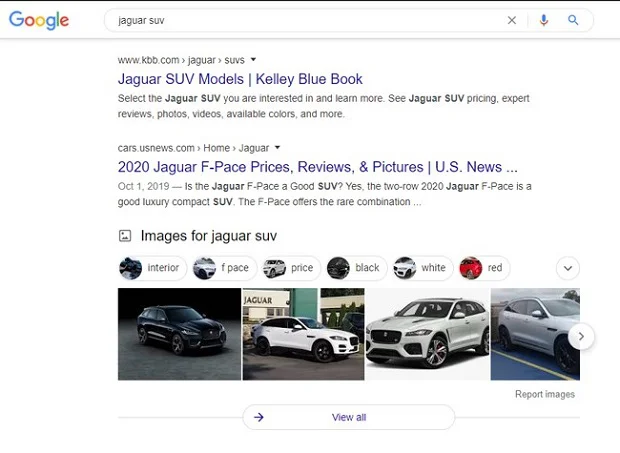This screenshot has height=453, width=620.
Task: Open kbb.com result options dropdown arrow
Action: [253, 60]
